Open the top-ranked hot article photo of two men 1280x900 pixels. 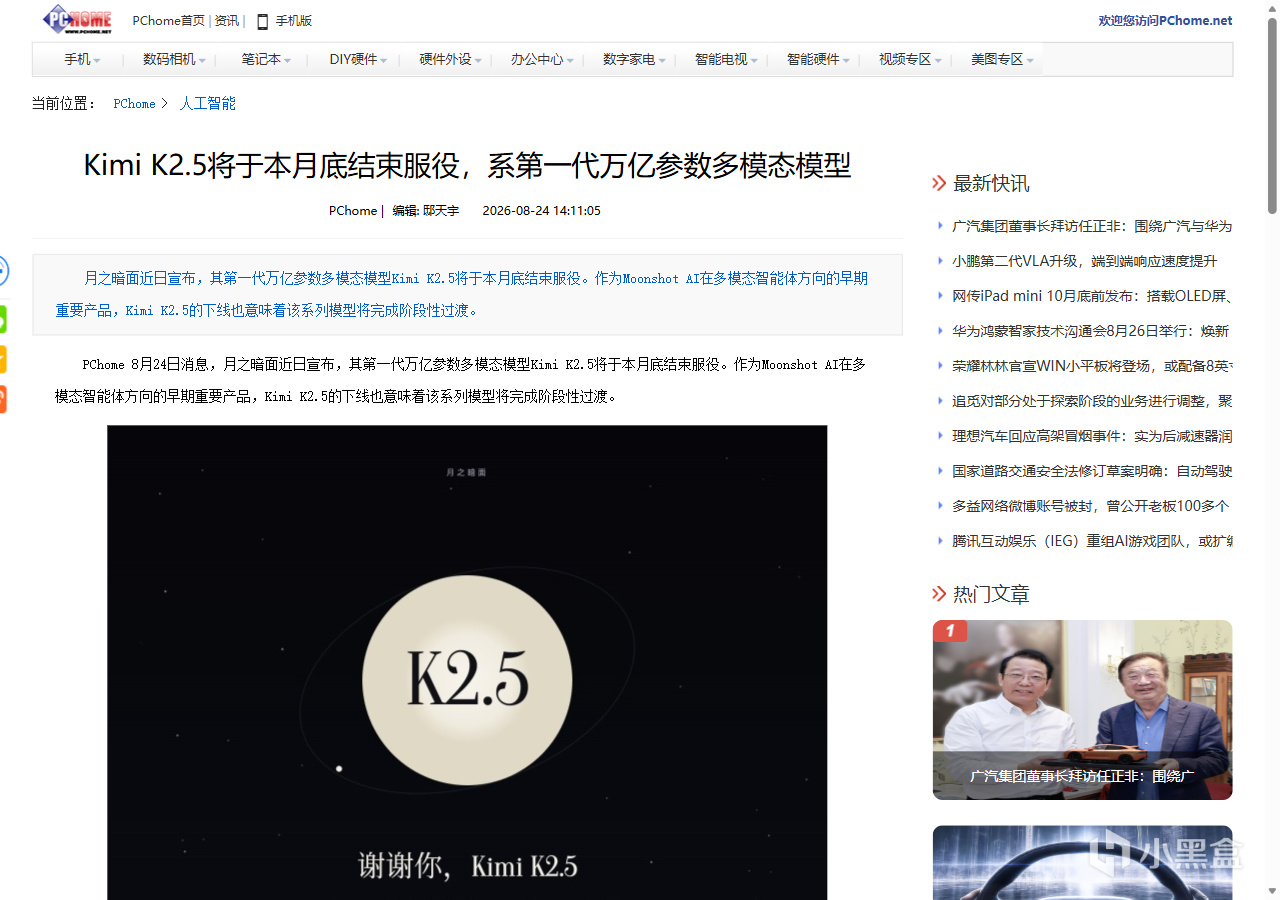tap(1083, 710)
